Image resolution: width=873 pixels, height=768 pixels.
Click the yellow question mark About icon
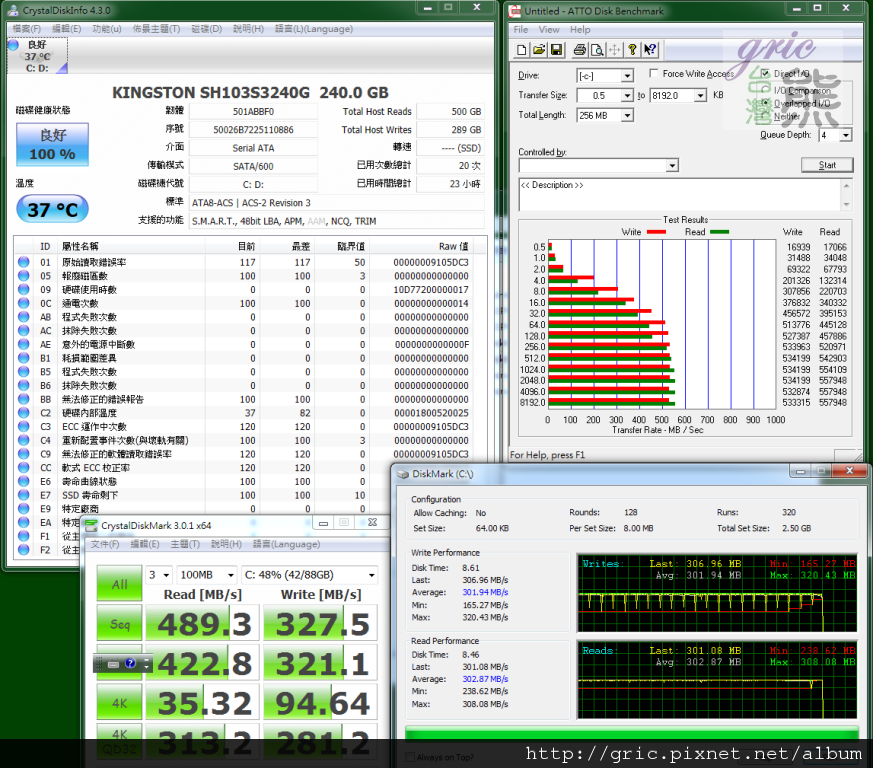(634, 49)
